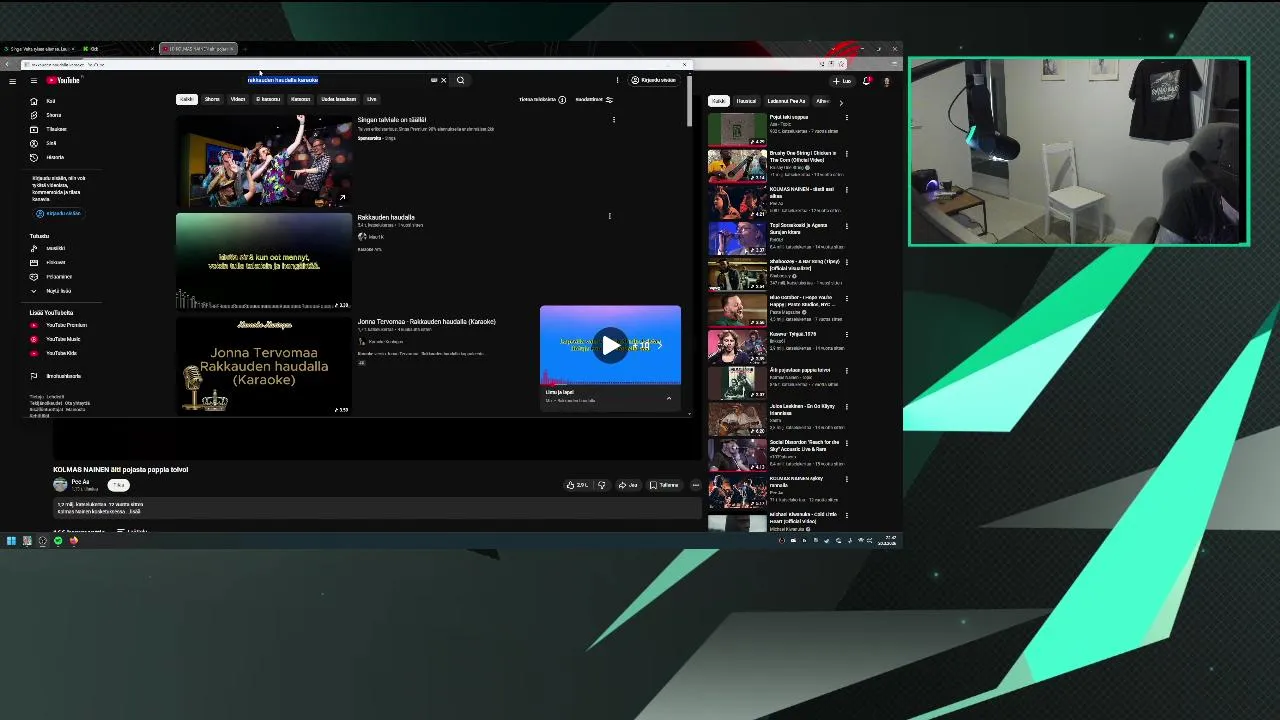Viewport: 1280px width, 720px height.
Task: Select Ladannut Pee Aa chip
Action: [x=786, y=101]
